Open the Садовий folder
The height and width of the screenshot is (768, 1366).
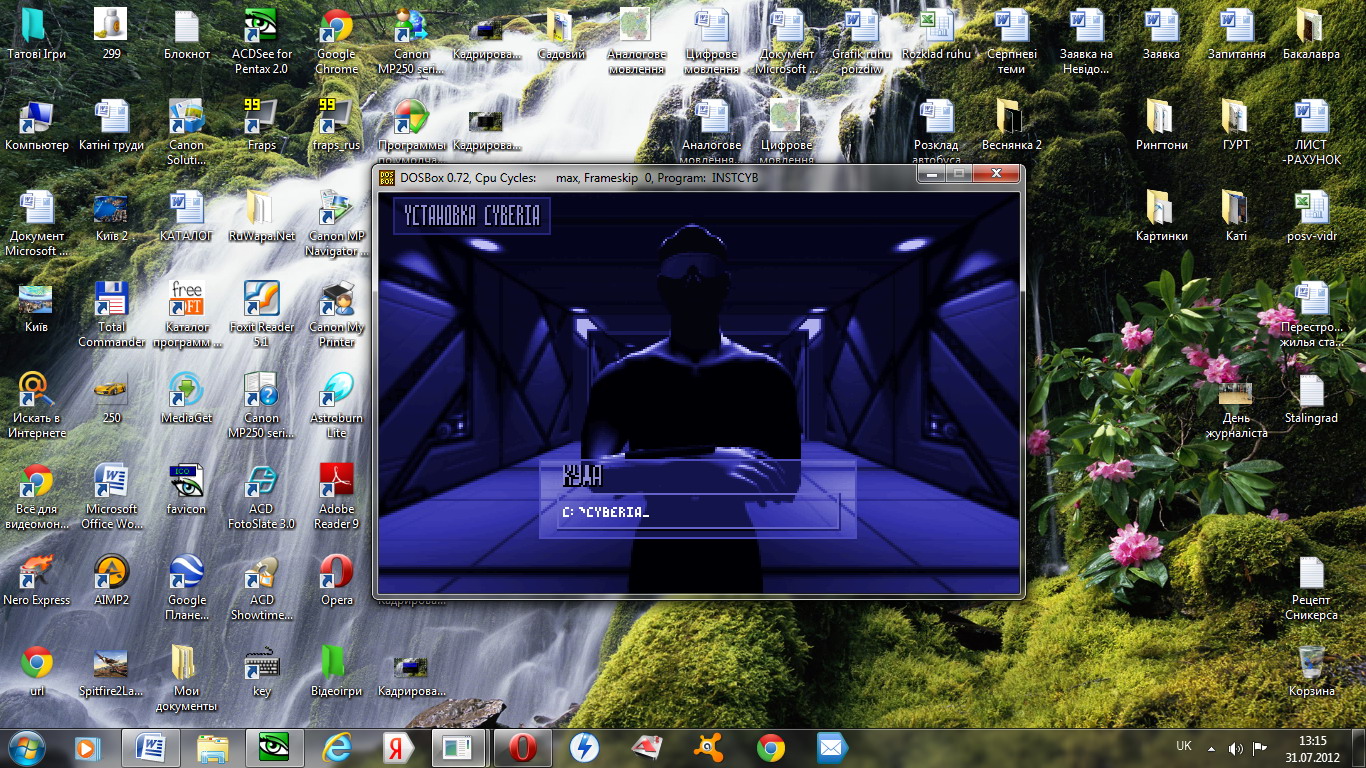click(x=561, y=34)
